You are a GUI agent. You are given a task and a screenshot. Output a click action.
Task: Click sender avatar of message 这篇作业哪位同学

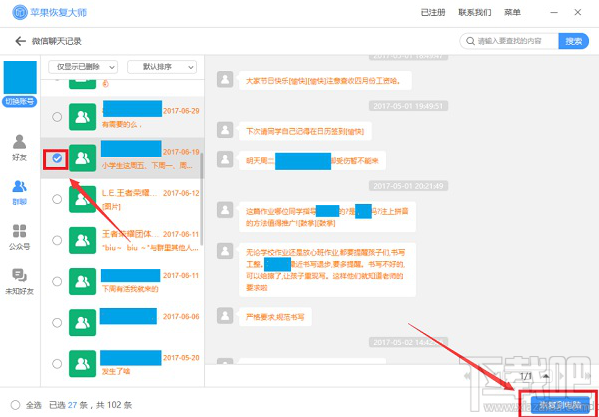coord(225,210)
